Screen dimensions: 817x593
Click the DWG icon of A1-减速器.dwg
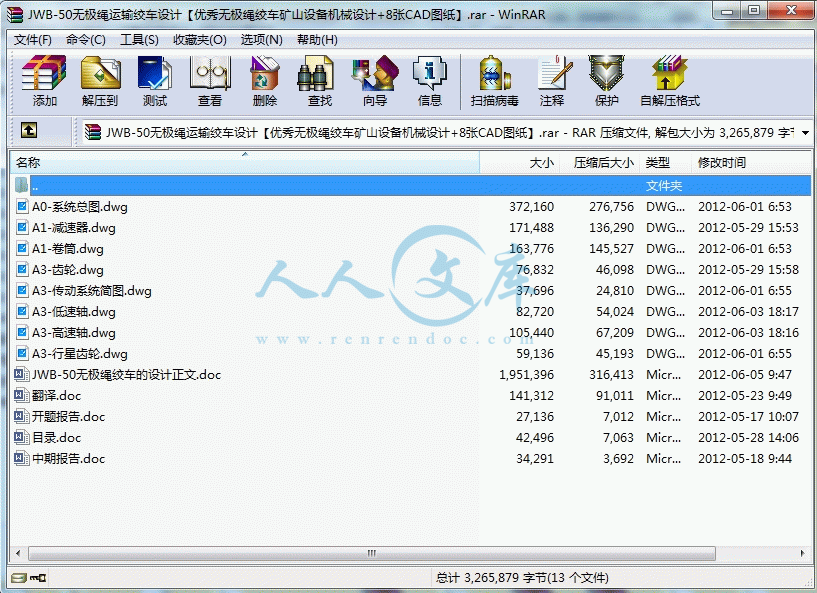click(x=22, y=227)
